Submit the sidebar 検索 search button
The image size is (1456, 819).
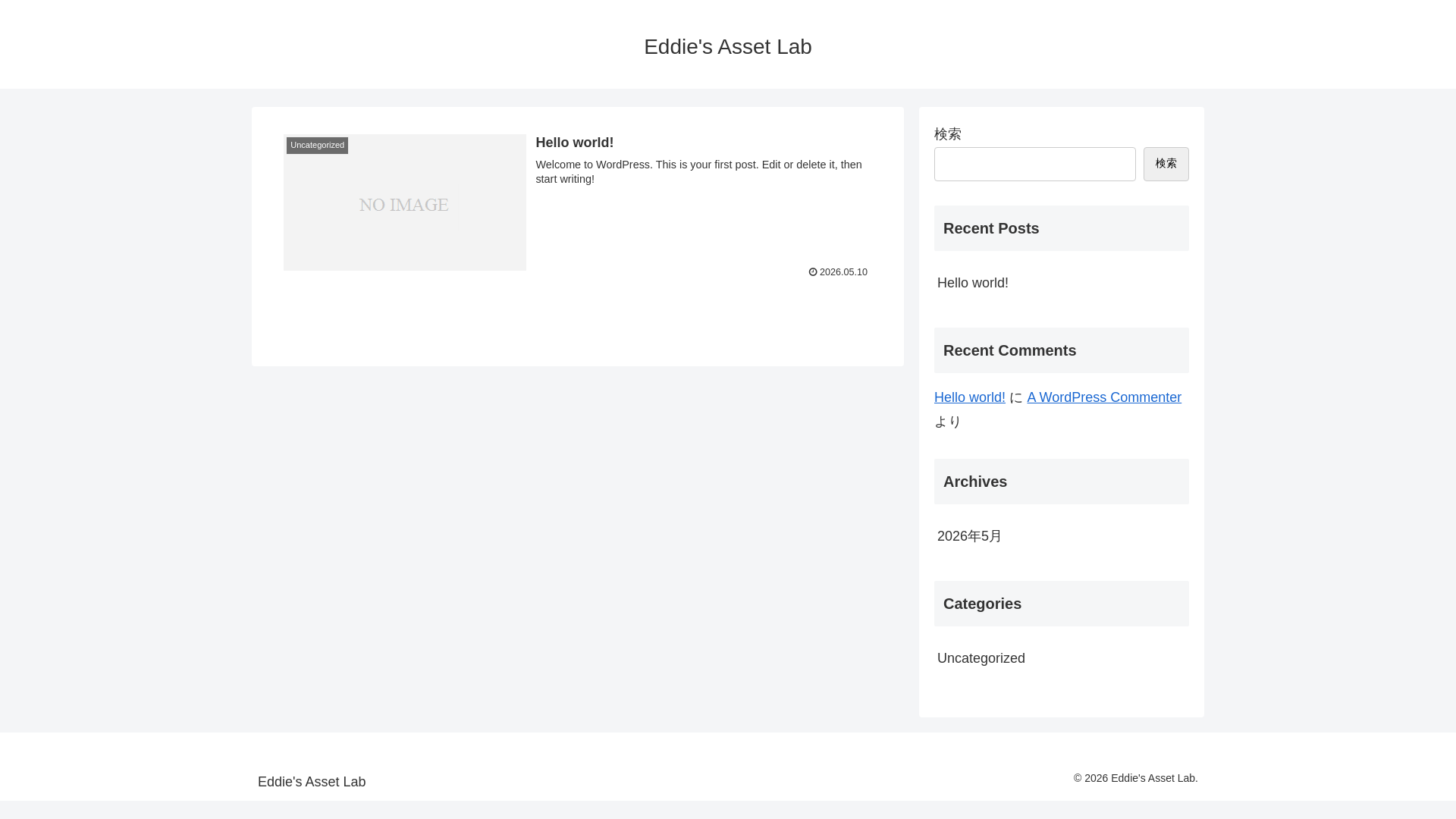pos(1166,164)
